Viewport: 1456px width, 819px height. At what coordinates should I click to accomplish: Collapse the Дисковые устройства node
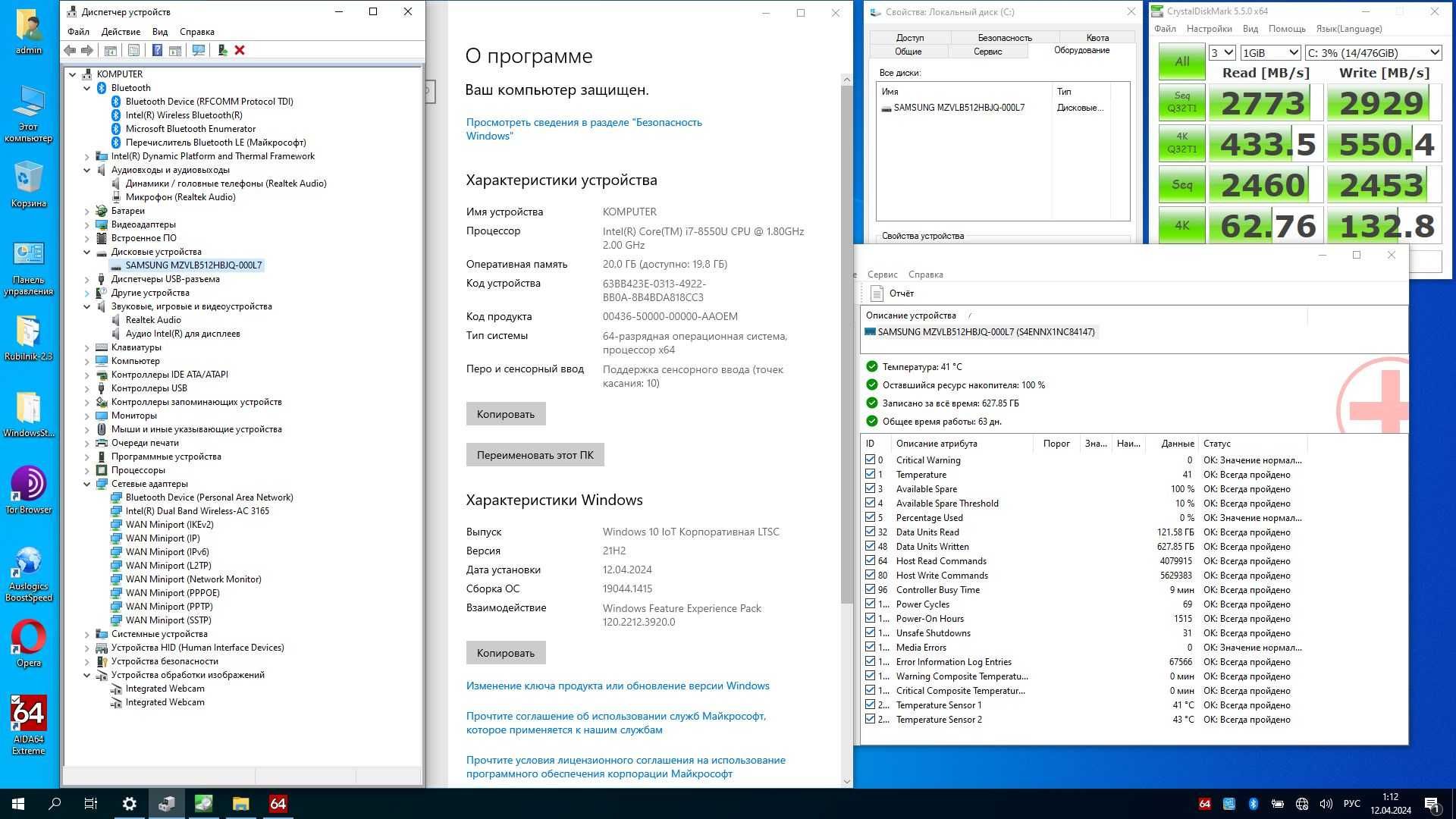click(x=87, y=252)
